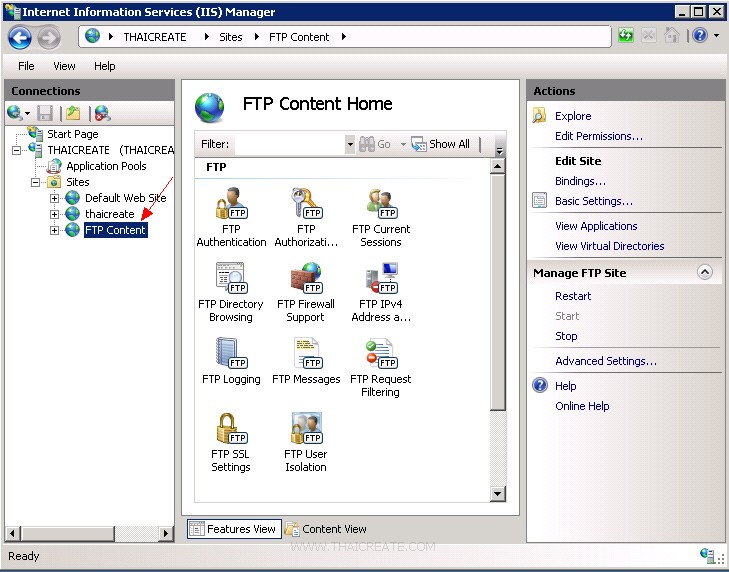Viewport: 729px width, 572px height.
Task: Click the Up folder icon in Connections
Action: [73, 113]
